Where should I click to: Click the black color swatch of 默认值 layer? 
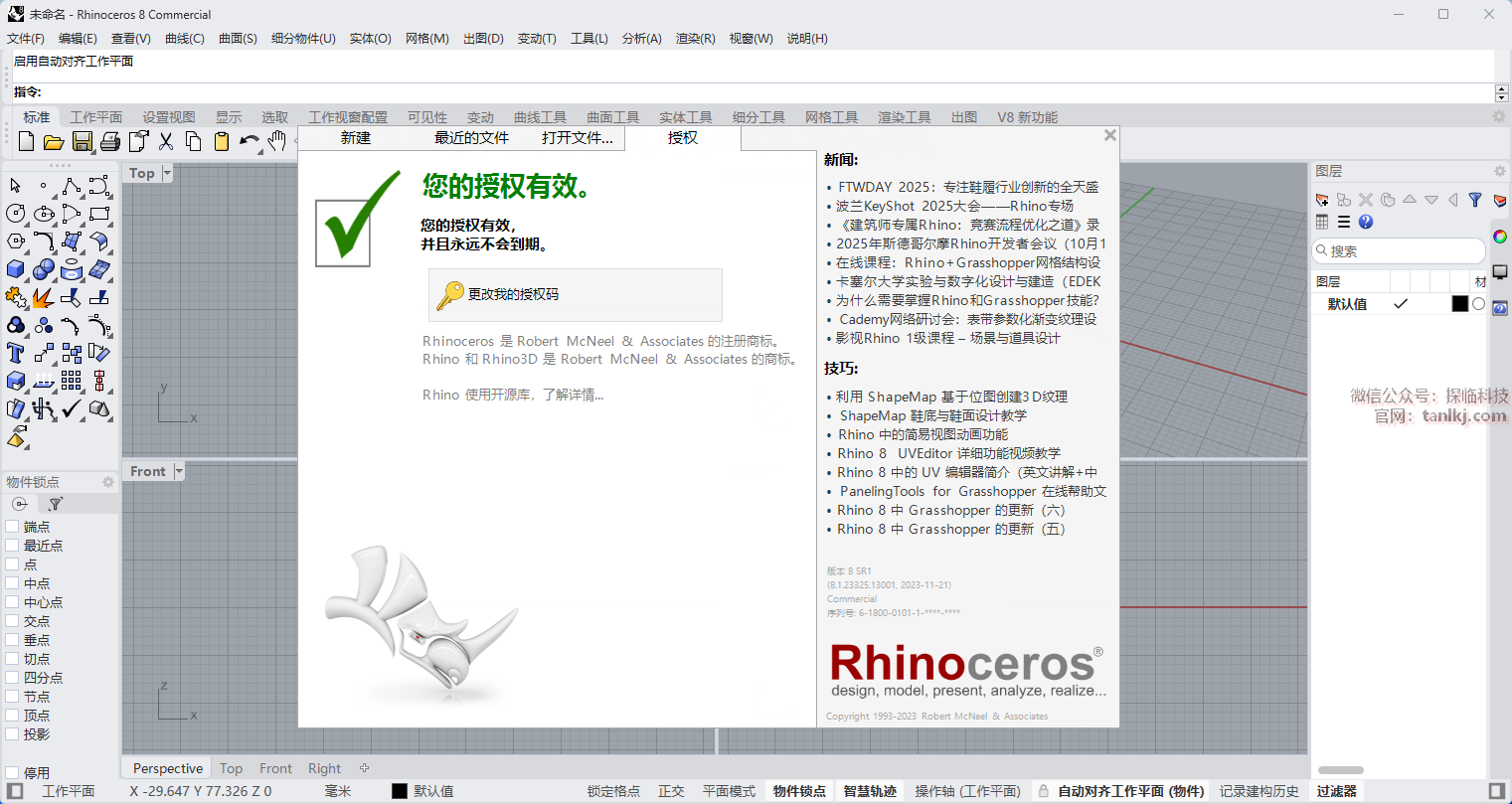click(x=1459, y=304)
